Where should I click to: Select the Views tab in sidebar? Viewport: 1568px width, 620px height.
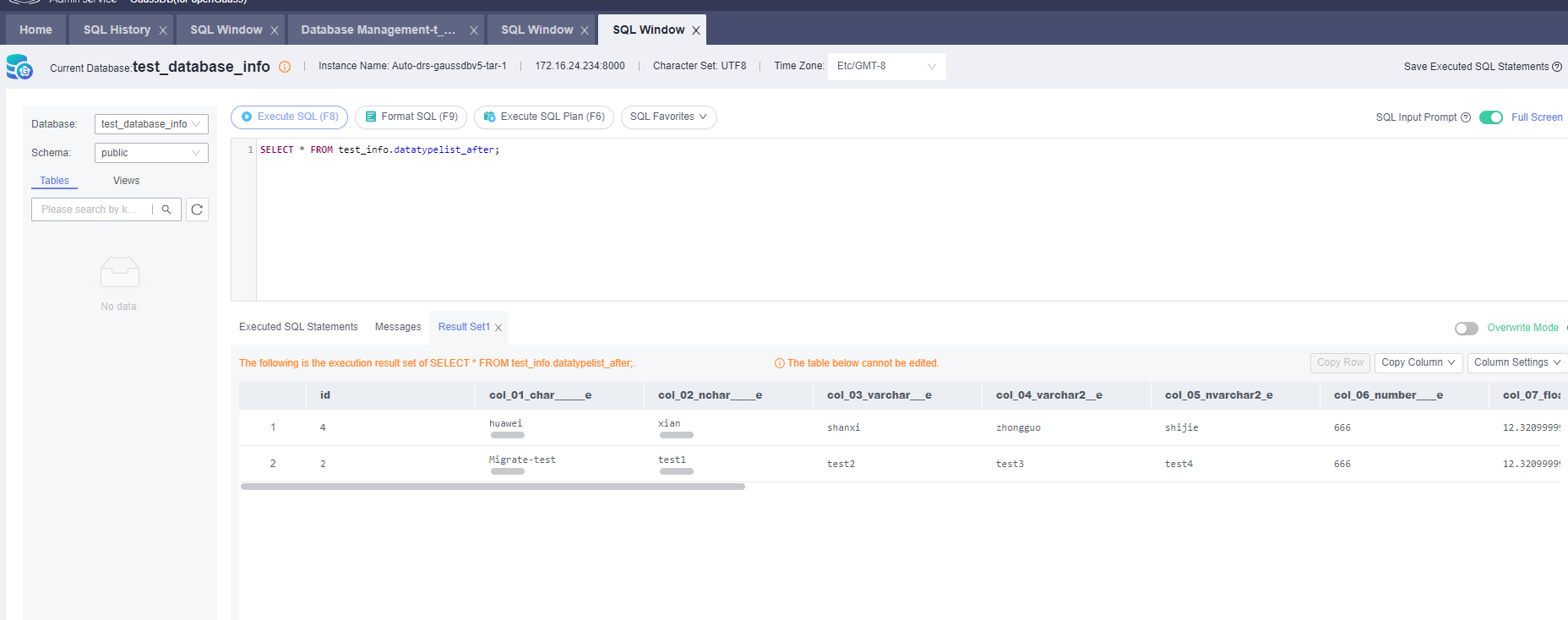[127, 181]
